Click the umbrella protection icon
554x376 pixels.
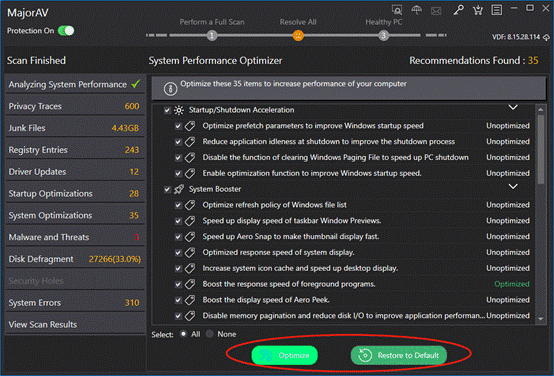click(417, 10)
